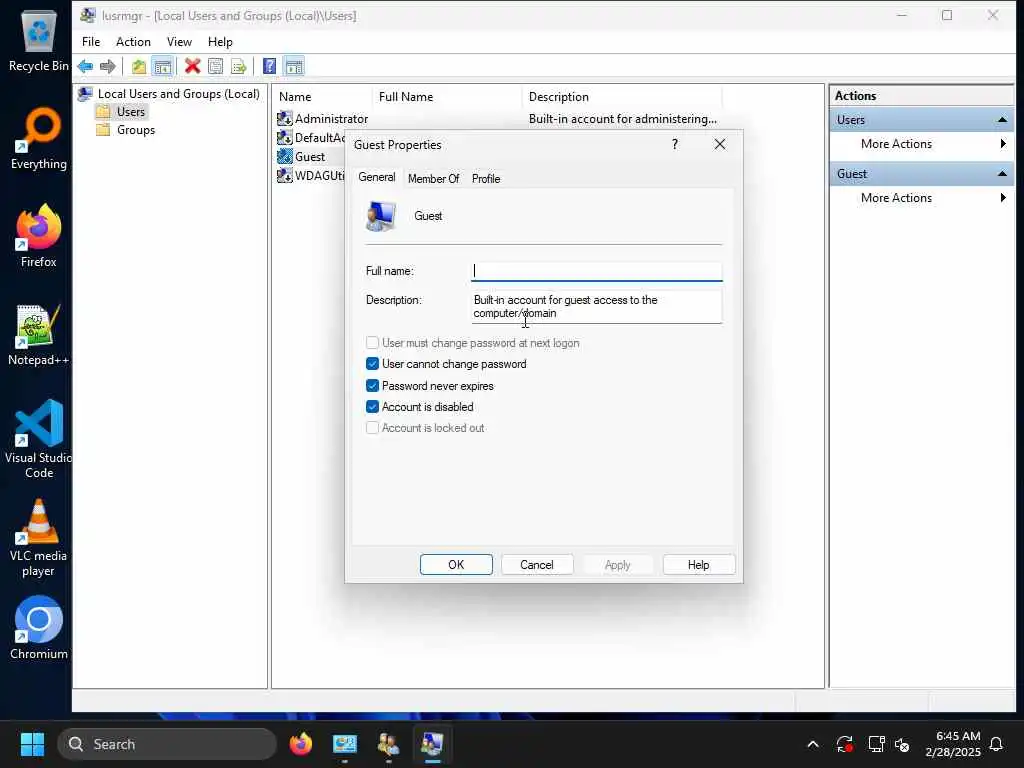Show hidden icons chevron in system tray
Screen dimensions: 1024x768
pos(813,744)
